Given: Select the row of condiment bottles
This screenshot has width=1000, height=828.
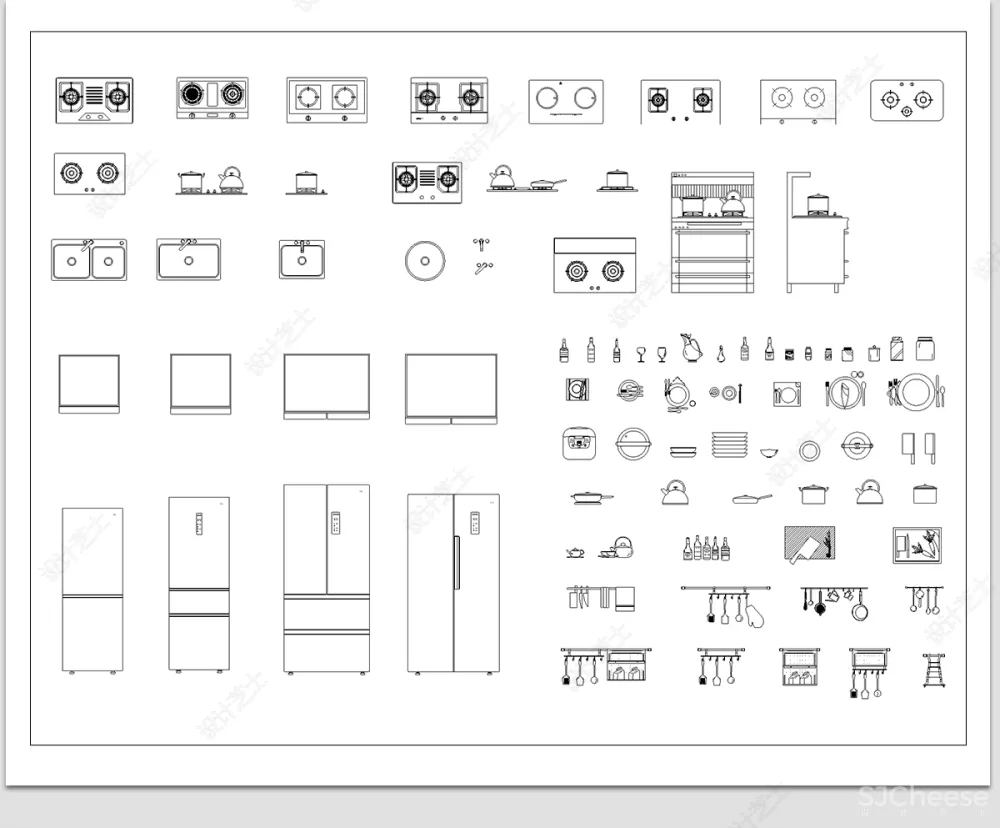Looking at the screenshot, I should (706, 547).
